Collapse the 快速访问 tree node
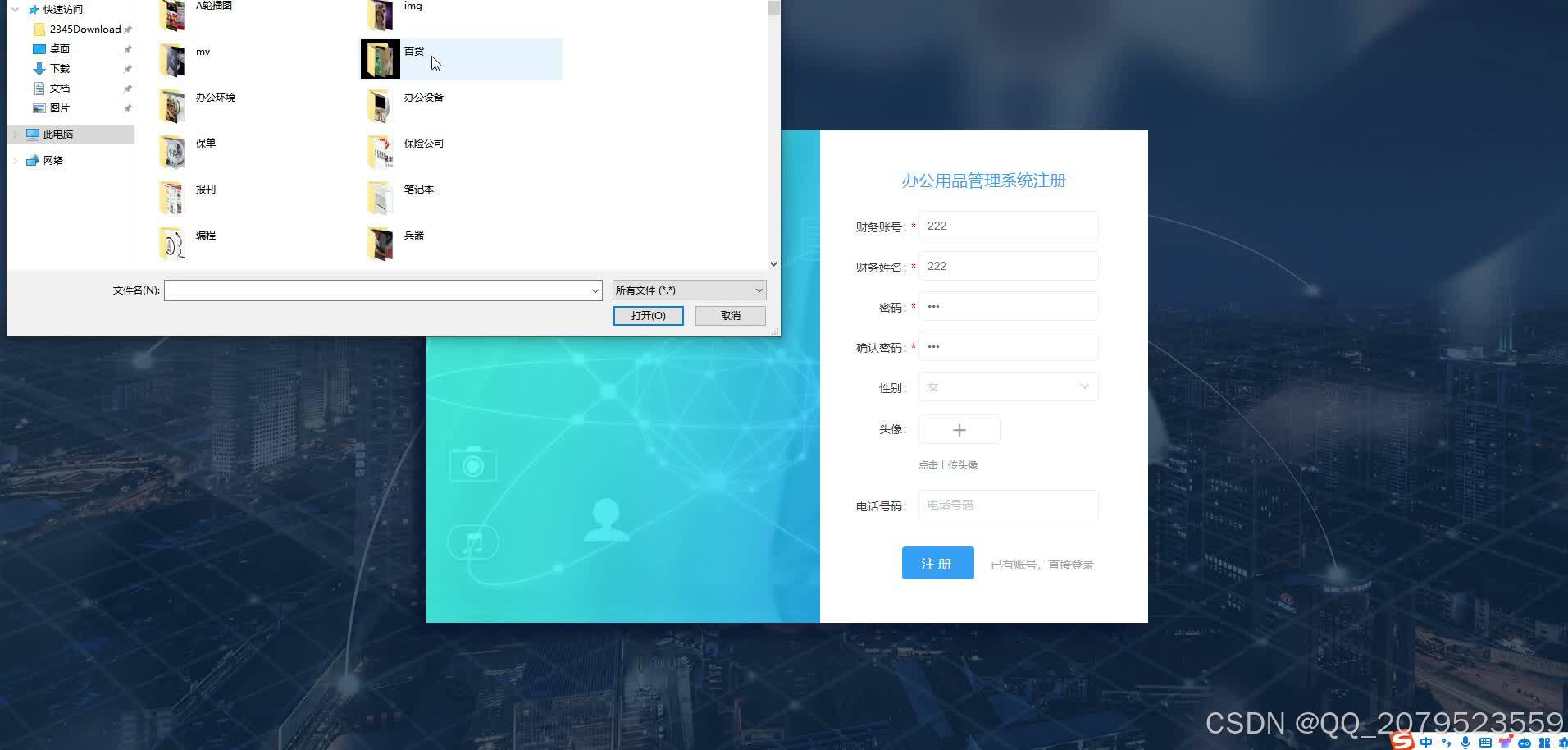Screen dimensions: 1568x750 coord(15,9)
